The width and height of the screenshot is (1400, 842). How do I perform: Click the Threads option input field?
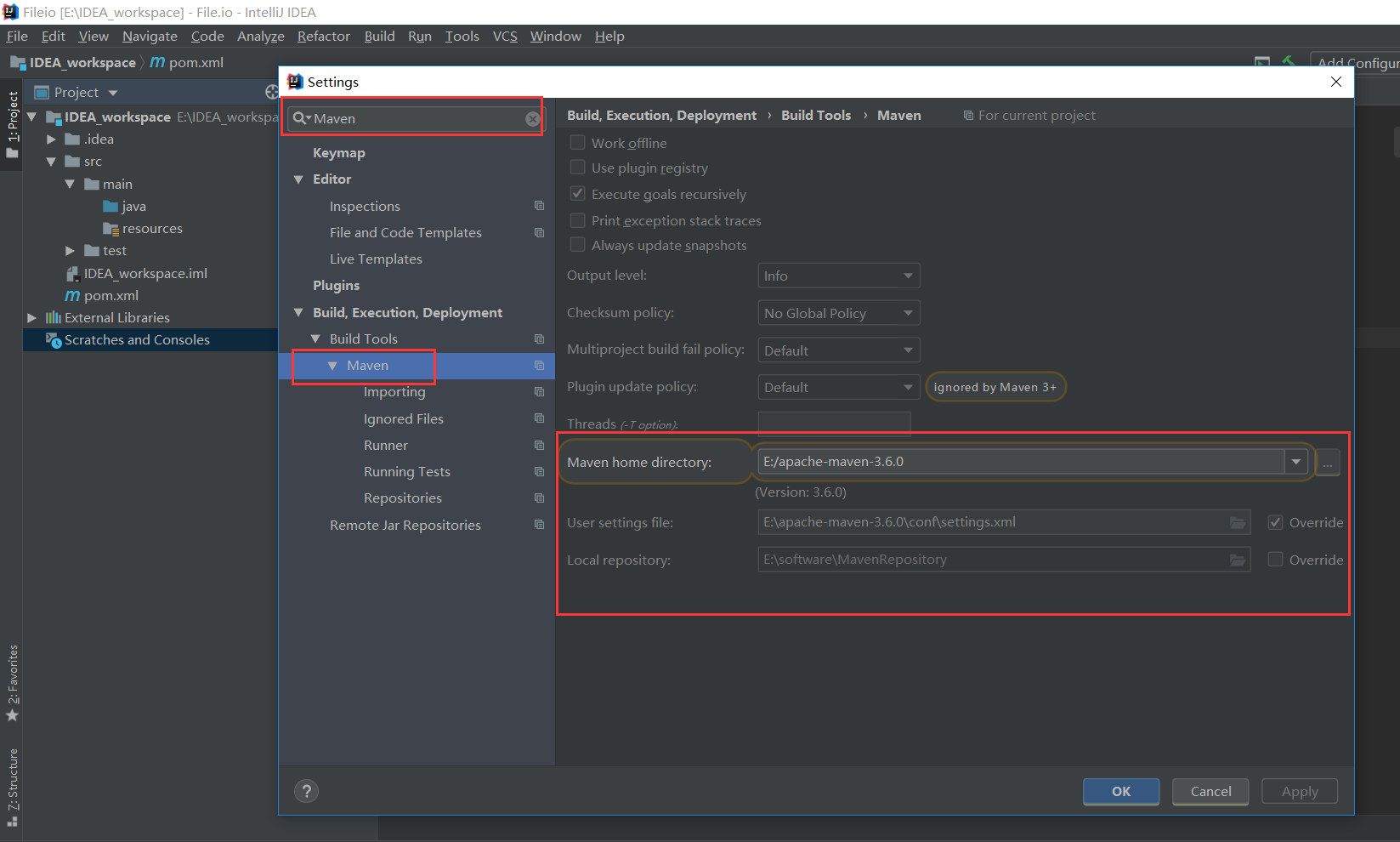tap(834, 423)
